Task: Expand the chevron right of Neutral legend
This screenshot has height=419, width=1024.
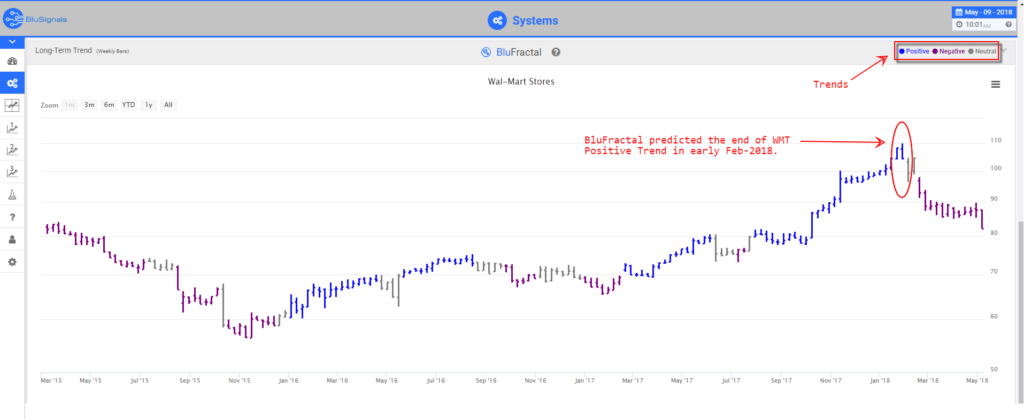Action: pyautogui.click(x=1004, y=51)
